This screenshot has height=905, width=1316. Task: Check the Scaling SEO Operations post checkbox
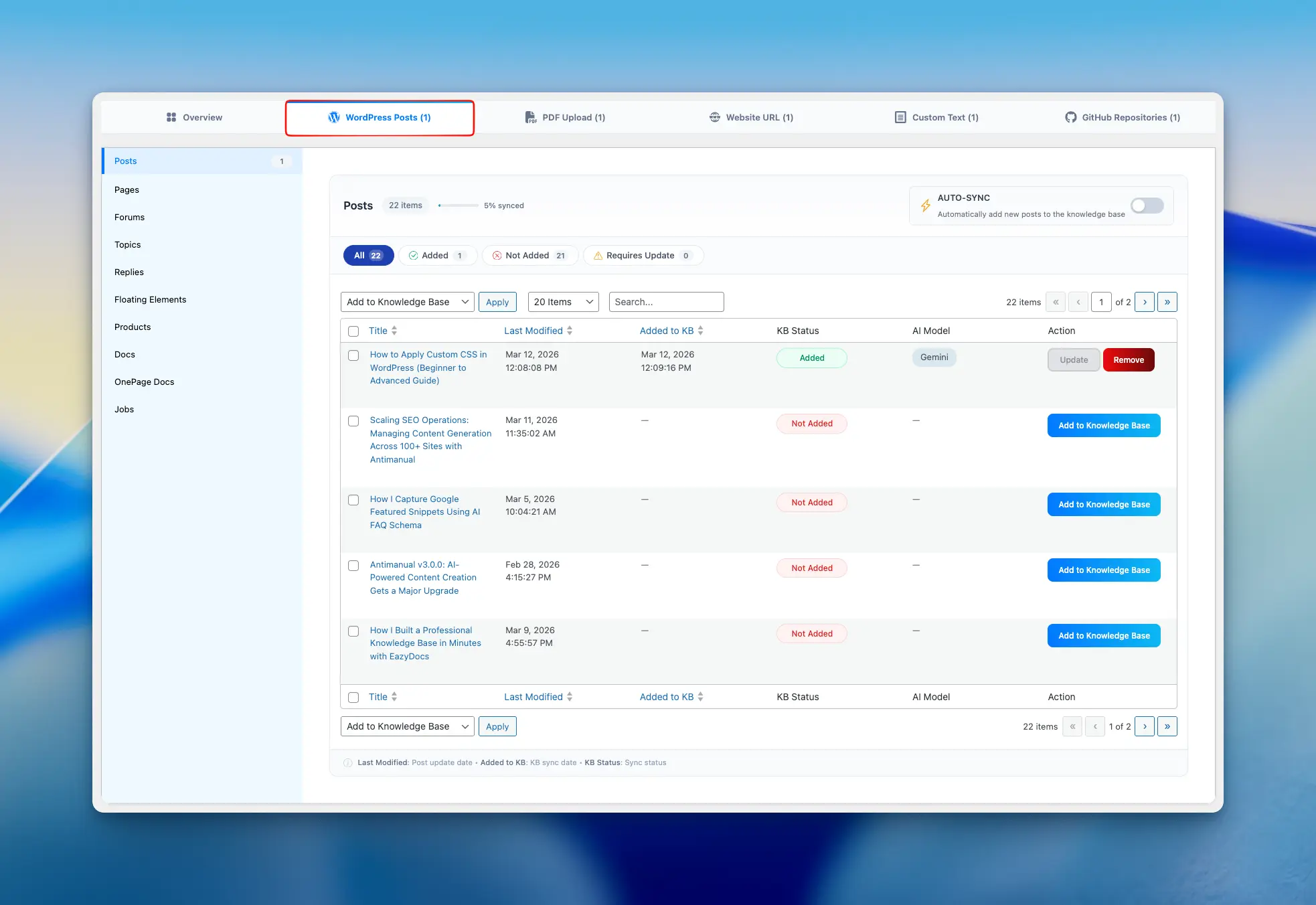[353, 421]
